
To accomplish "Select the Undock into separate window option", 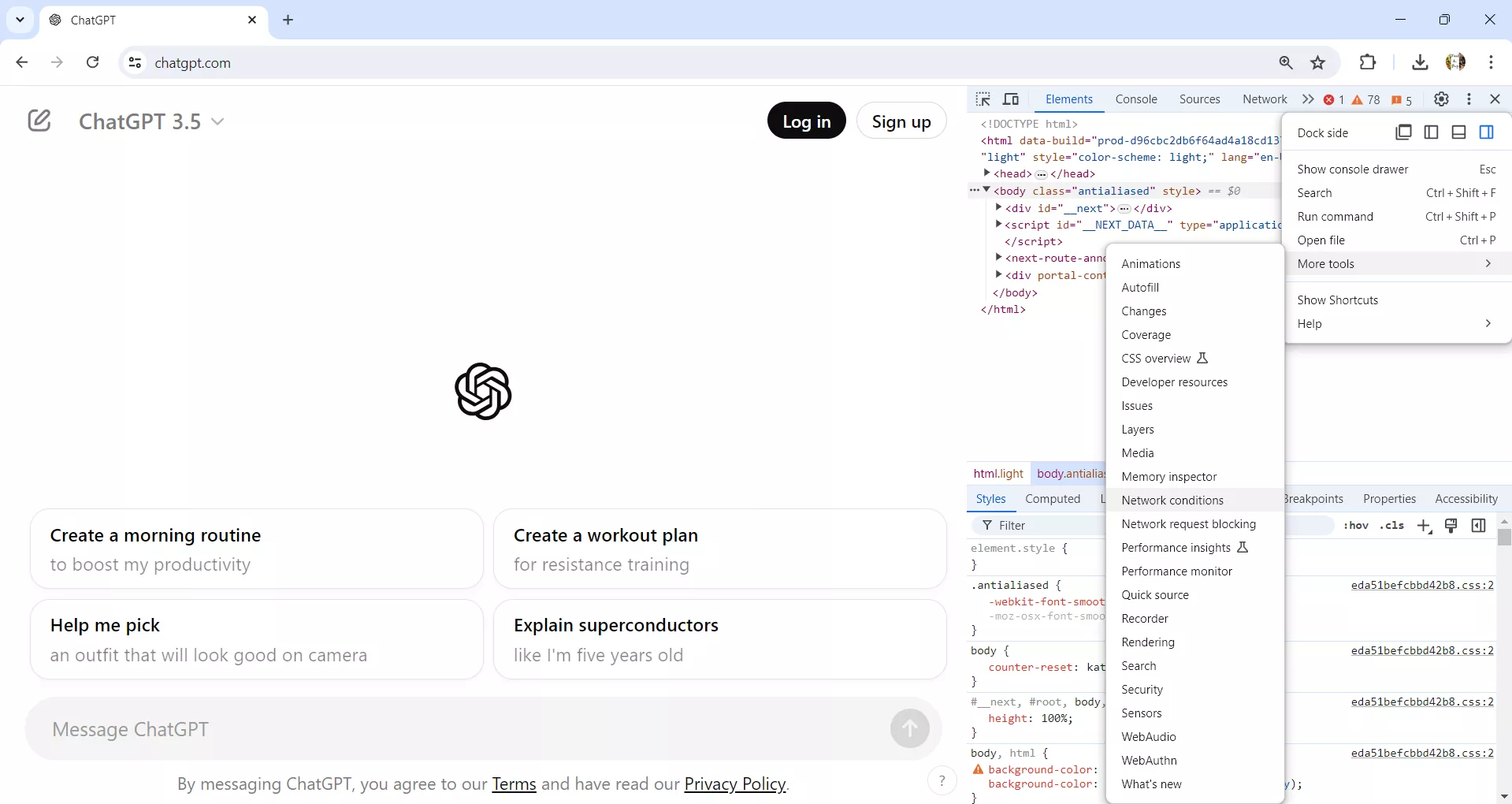I will 1405,132.
